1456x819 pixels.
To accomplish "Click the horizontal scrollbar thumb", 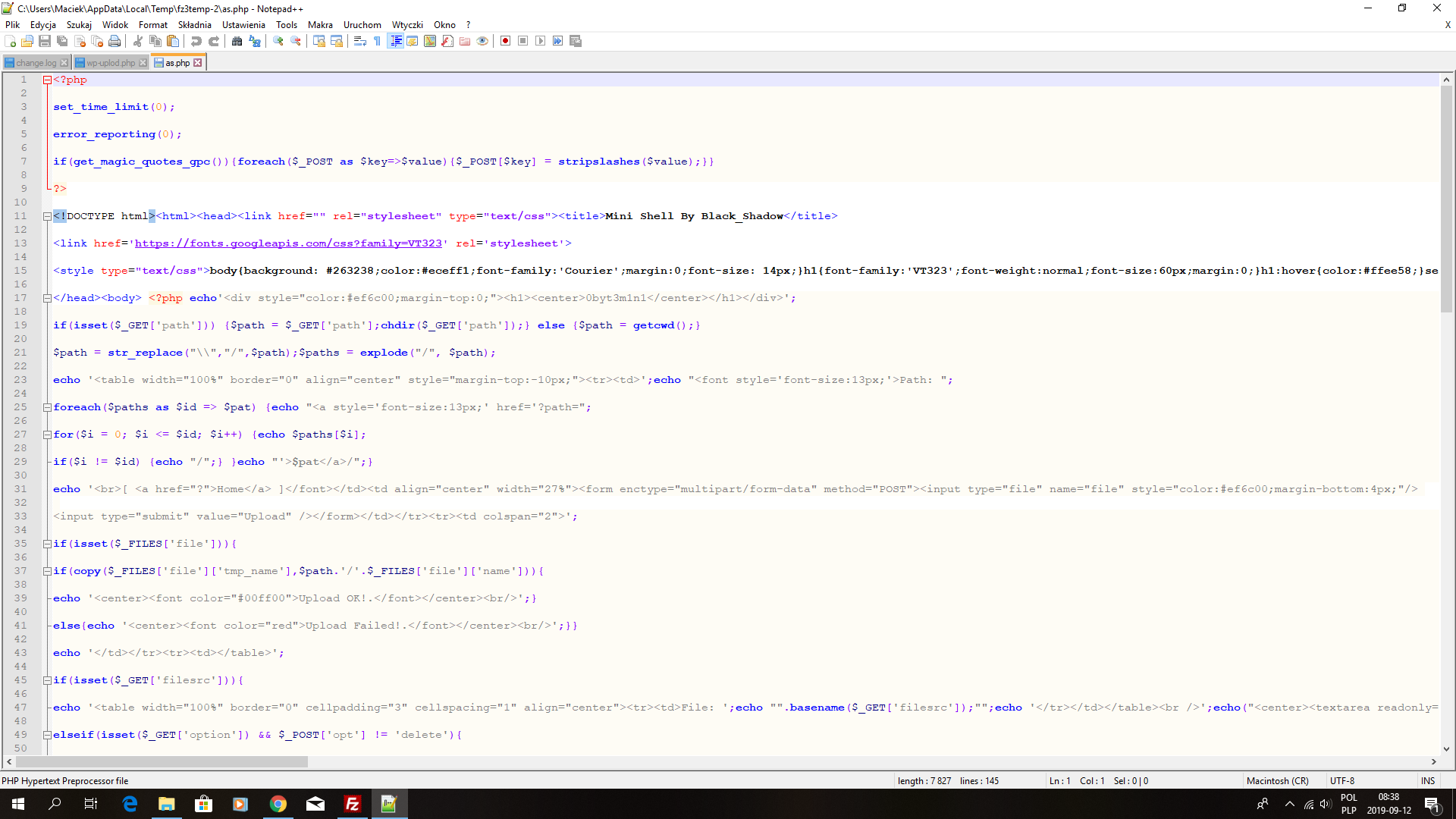I will pos(162,761).
